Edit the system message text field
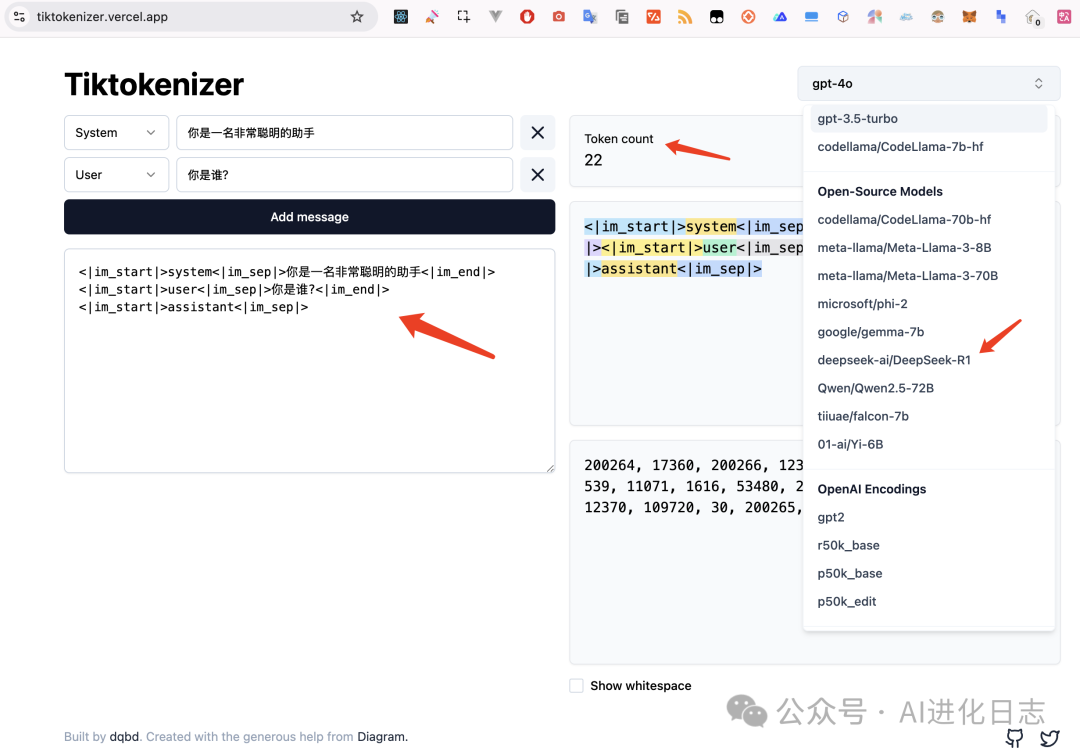This screenshot has width=1080, height=755. click(344, 132)
